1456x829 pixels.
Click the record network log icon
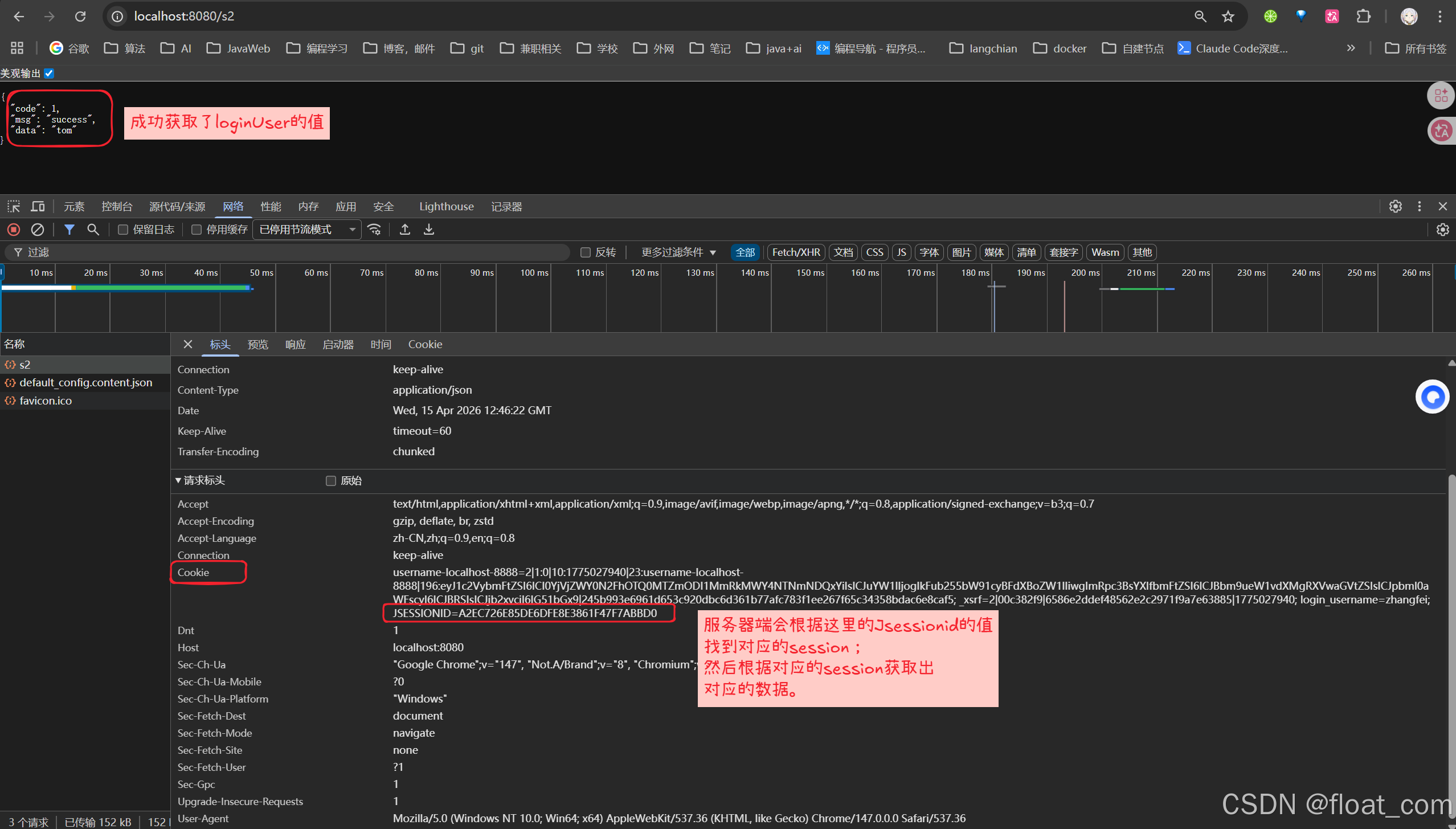[x=14, y=230]
